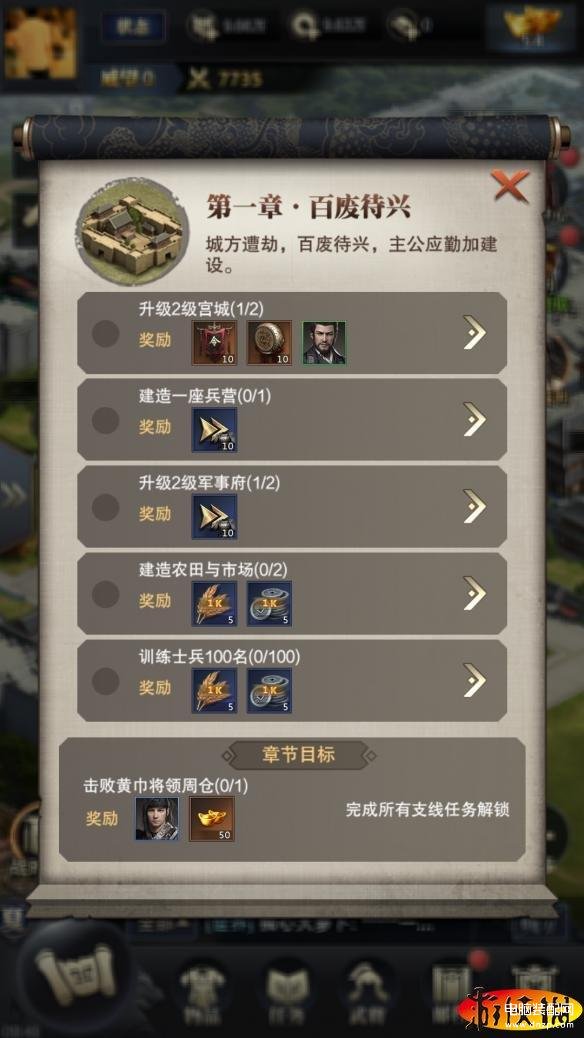Toggle the status circle for 建造一座兵营
Screen dimensions: 584x1038
105,420
